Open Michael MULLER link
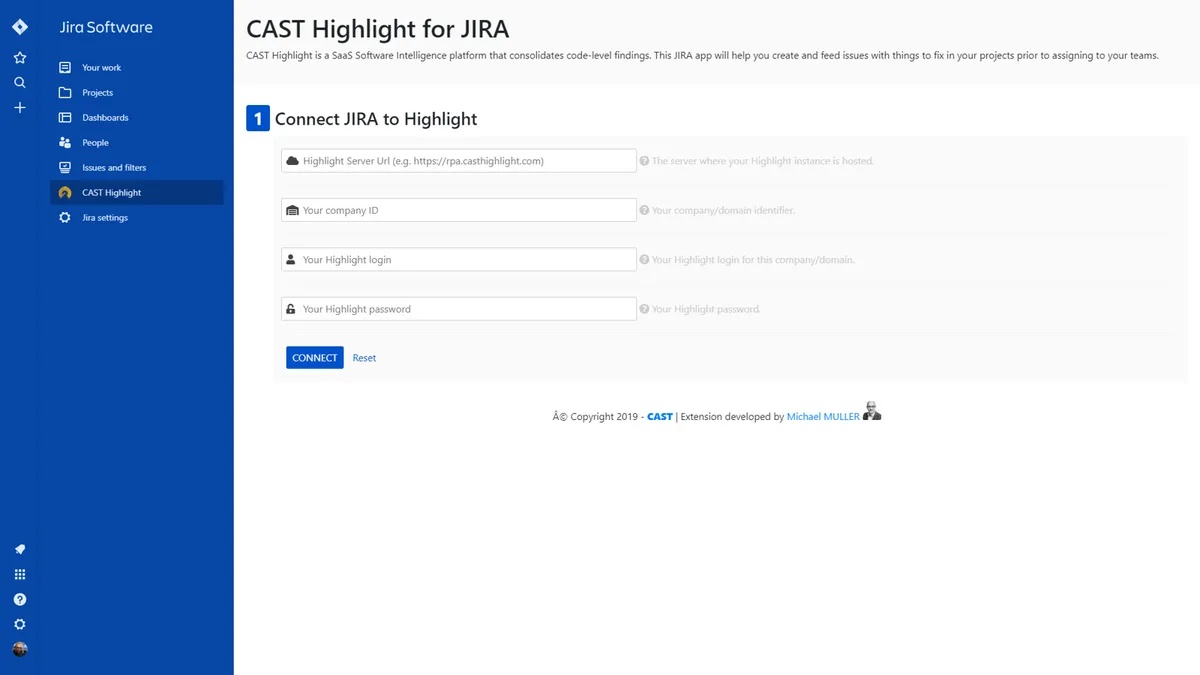The image size is (1200, 675). pos(823,417)
